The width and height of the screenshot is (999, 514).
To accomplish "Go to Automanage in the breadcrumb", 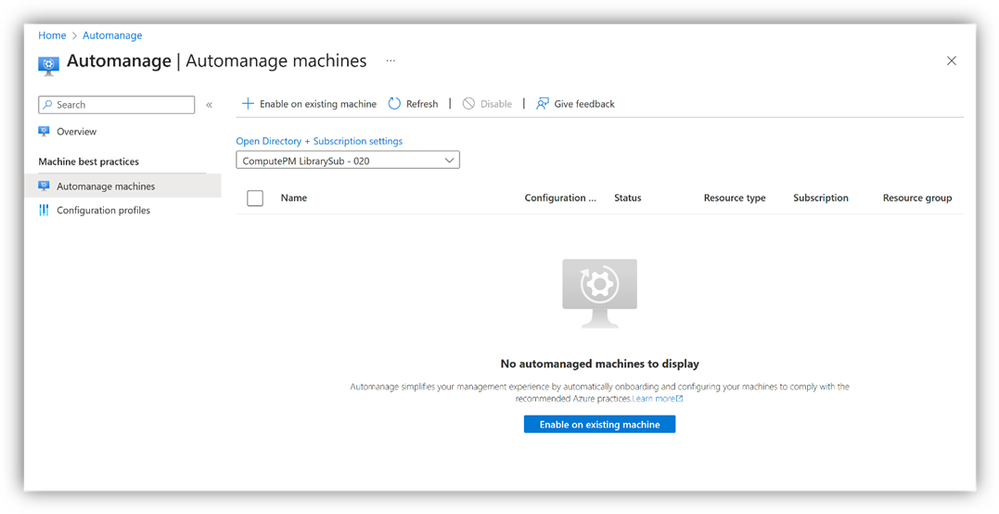I will 112,36.
